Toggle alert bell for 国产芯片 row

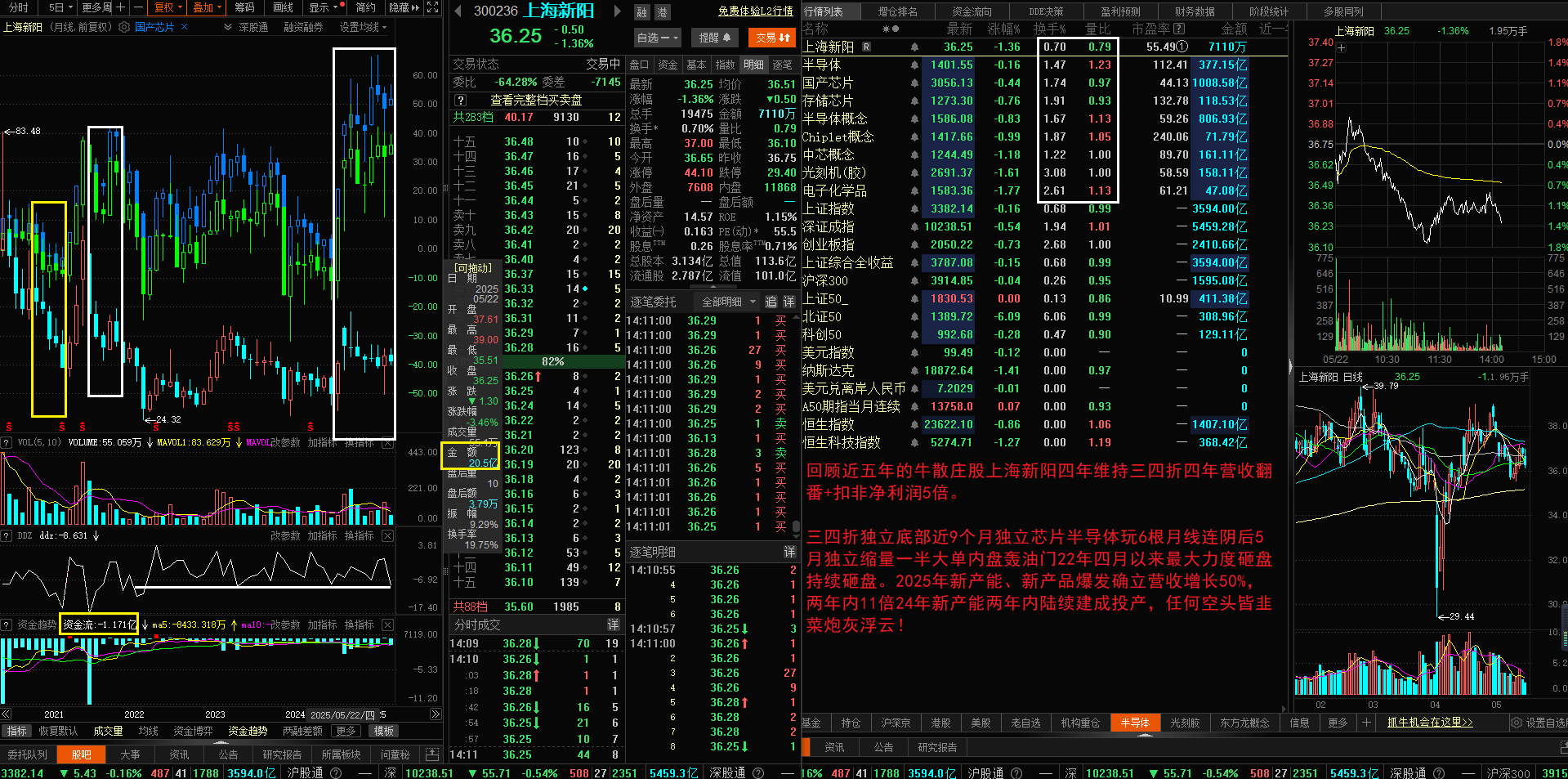[x=914, y=83]
